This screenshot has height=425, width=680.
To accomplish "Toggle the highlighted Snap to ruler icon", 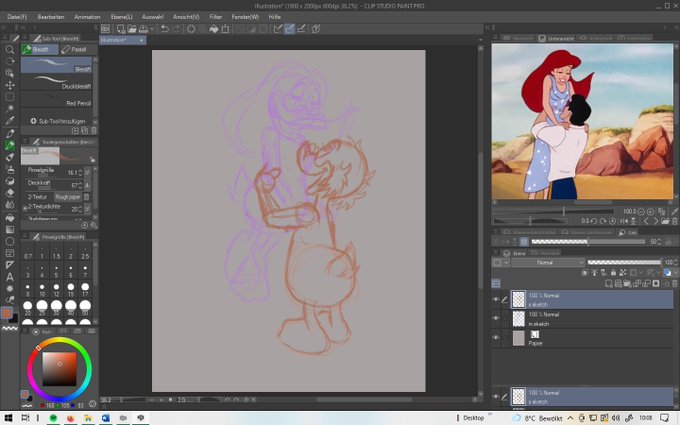I will coord(289,29).
